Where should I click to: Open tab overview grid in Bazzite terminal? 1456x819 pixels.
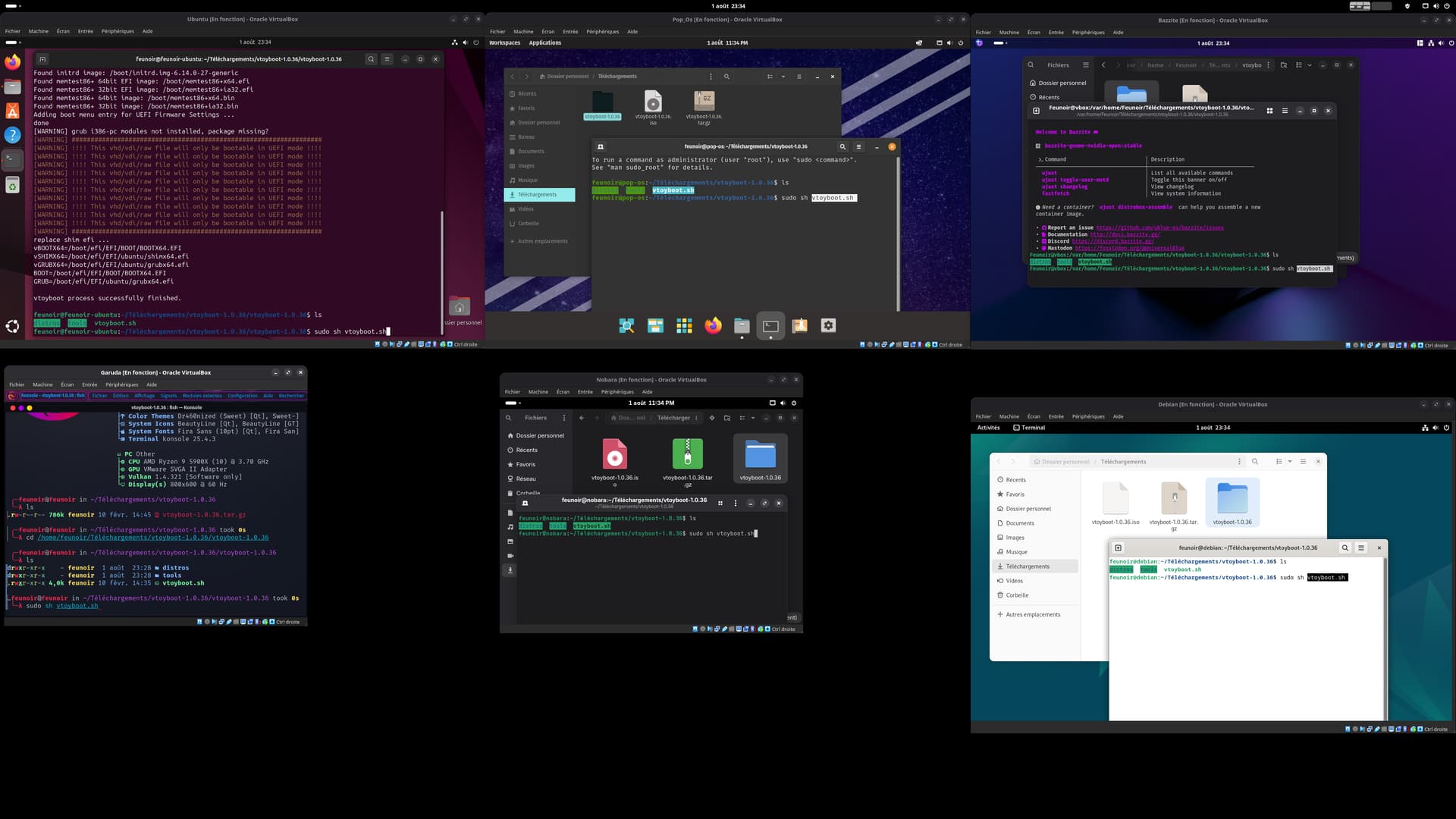pos(1269,111)
